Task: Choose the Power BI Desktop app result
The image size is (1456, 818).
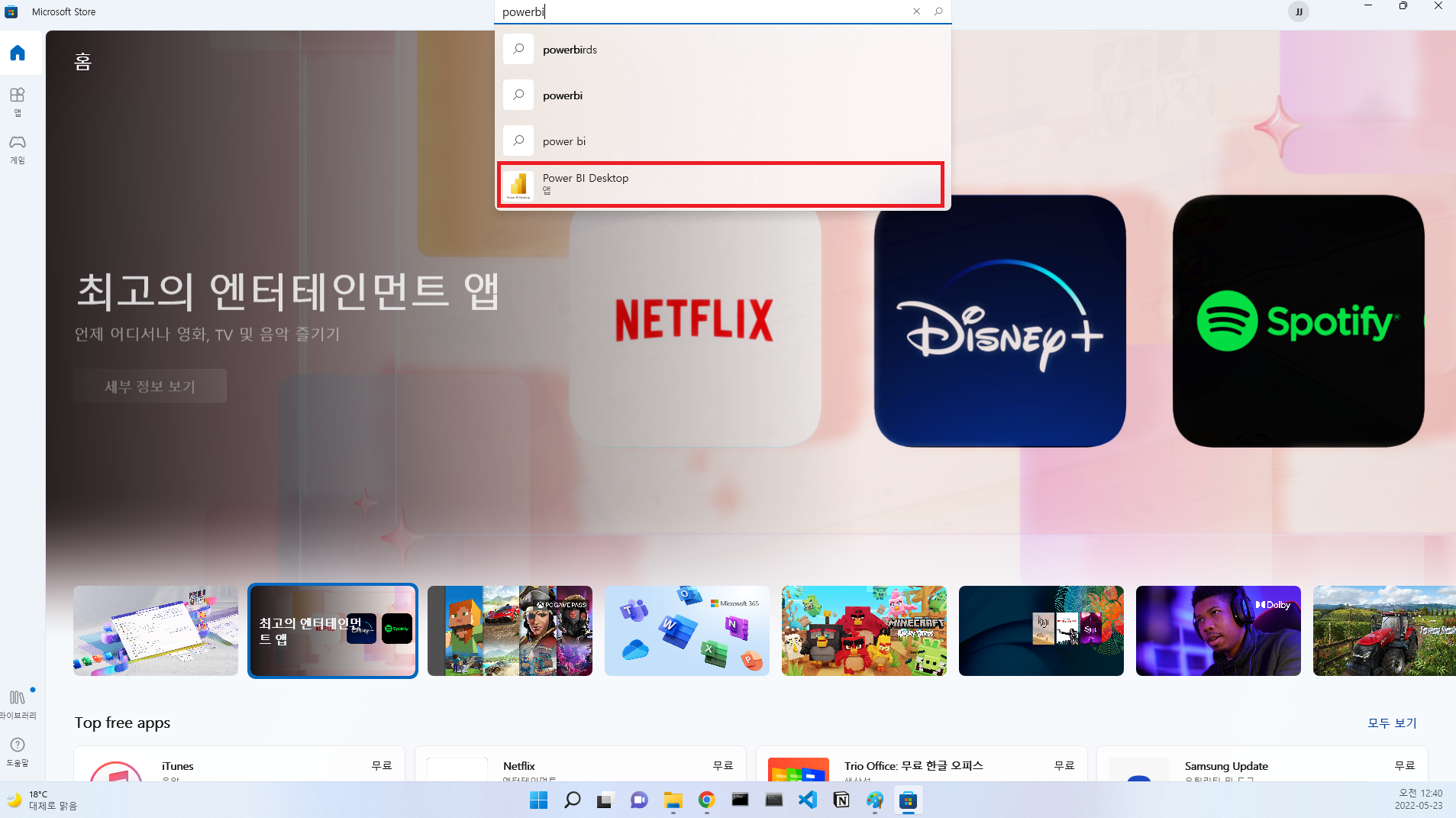Action: 722,184
